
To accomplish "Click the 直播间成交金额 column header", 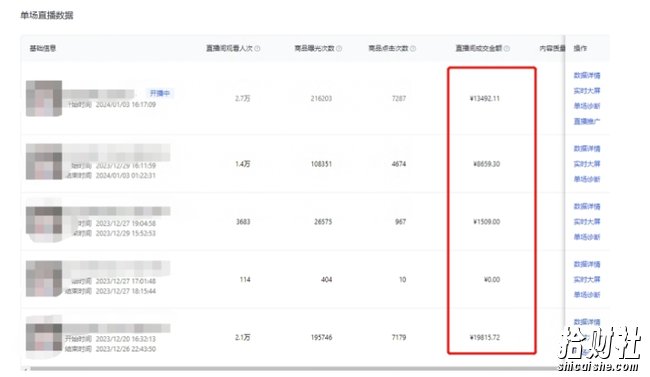I will [479, 49].
